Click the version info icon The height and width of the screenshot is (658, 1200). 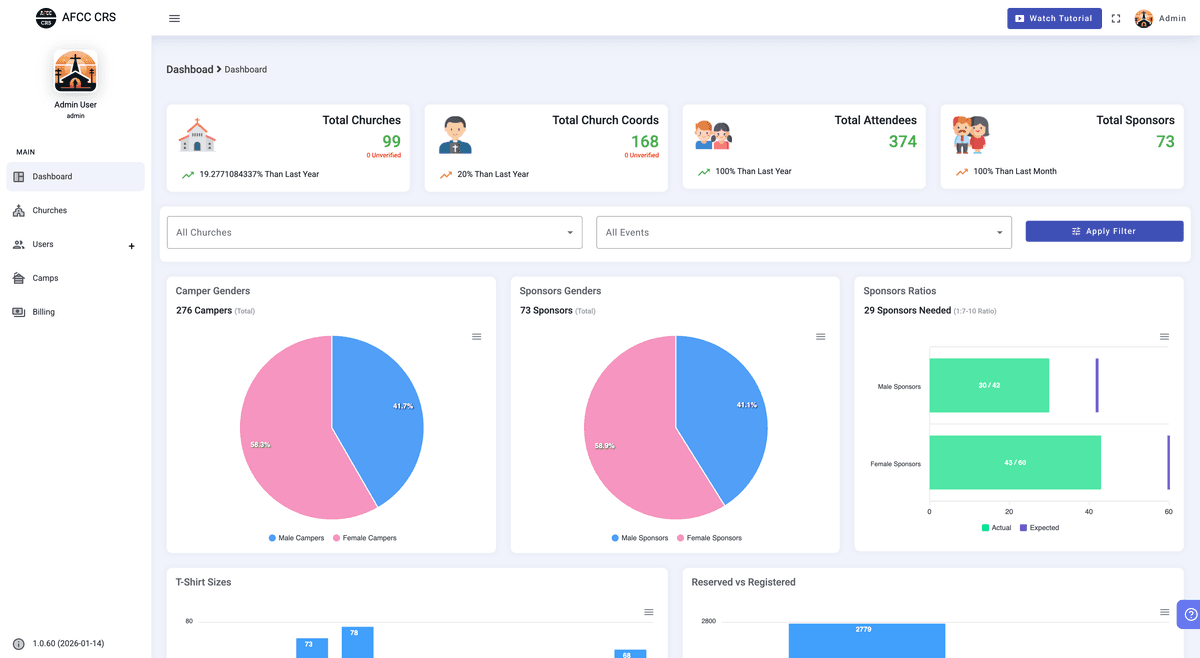(18, 644)
